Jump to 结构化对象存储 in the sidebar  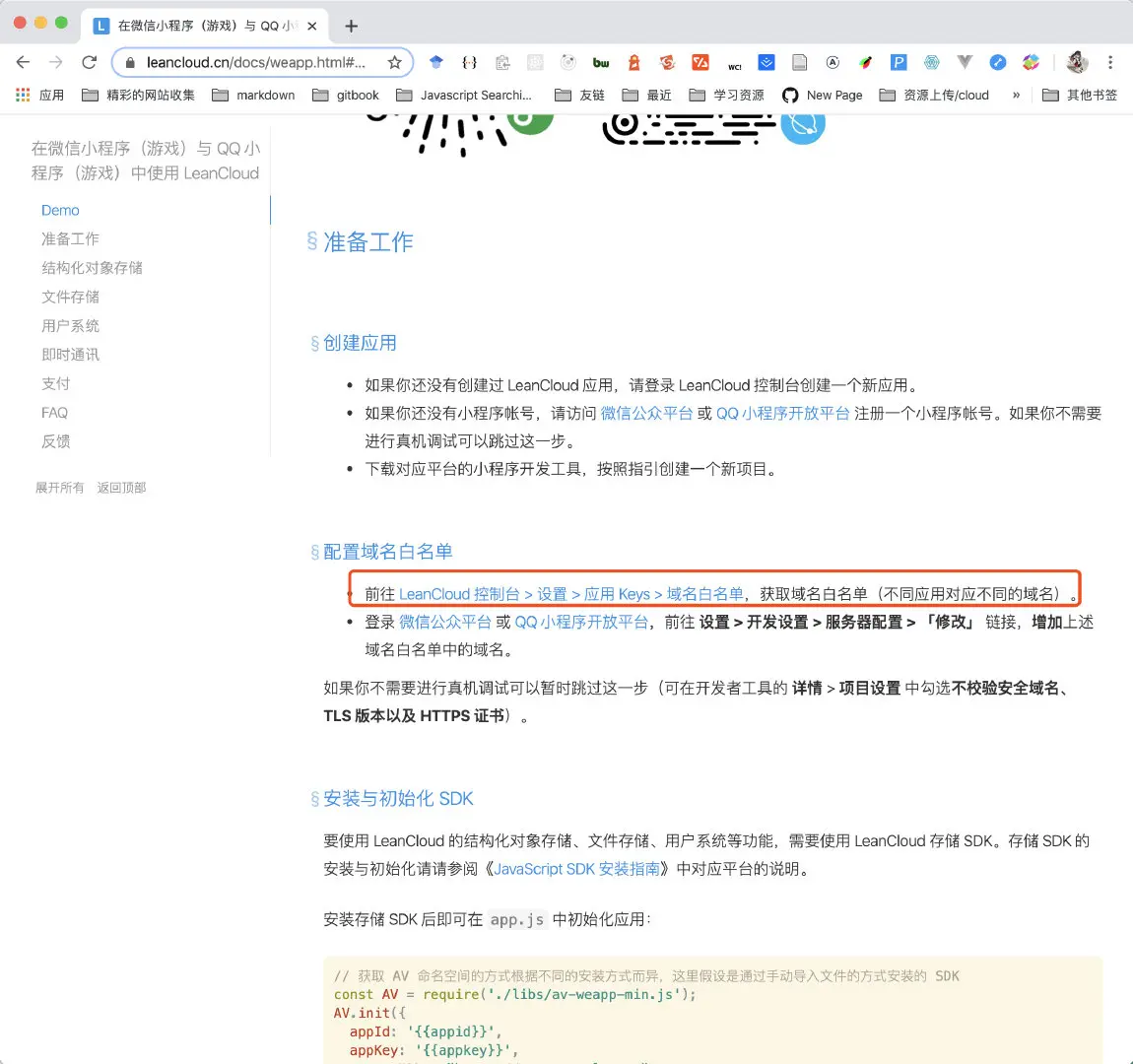pyautogui.click(x=92, y=268)
